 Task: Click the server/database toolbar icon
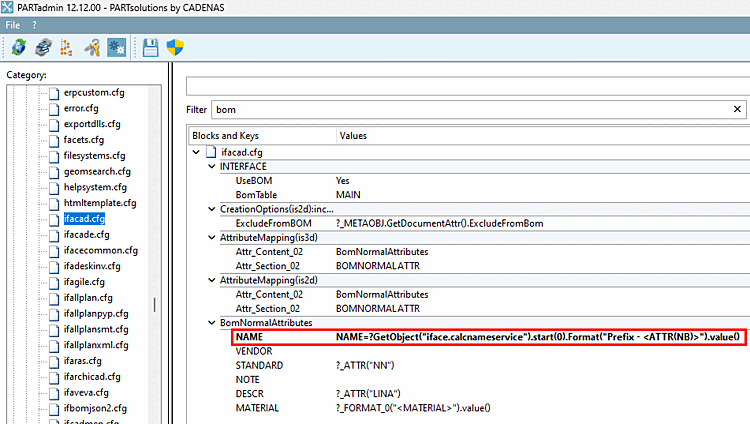click(44, 47)
